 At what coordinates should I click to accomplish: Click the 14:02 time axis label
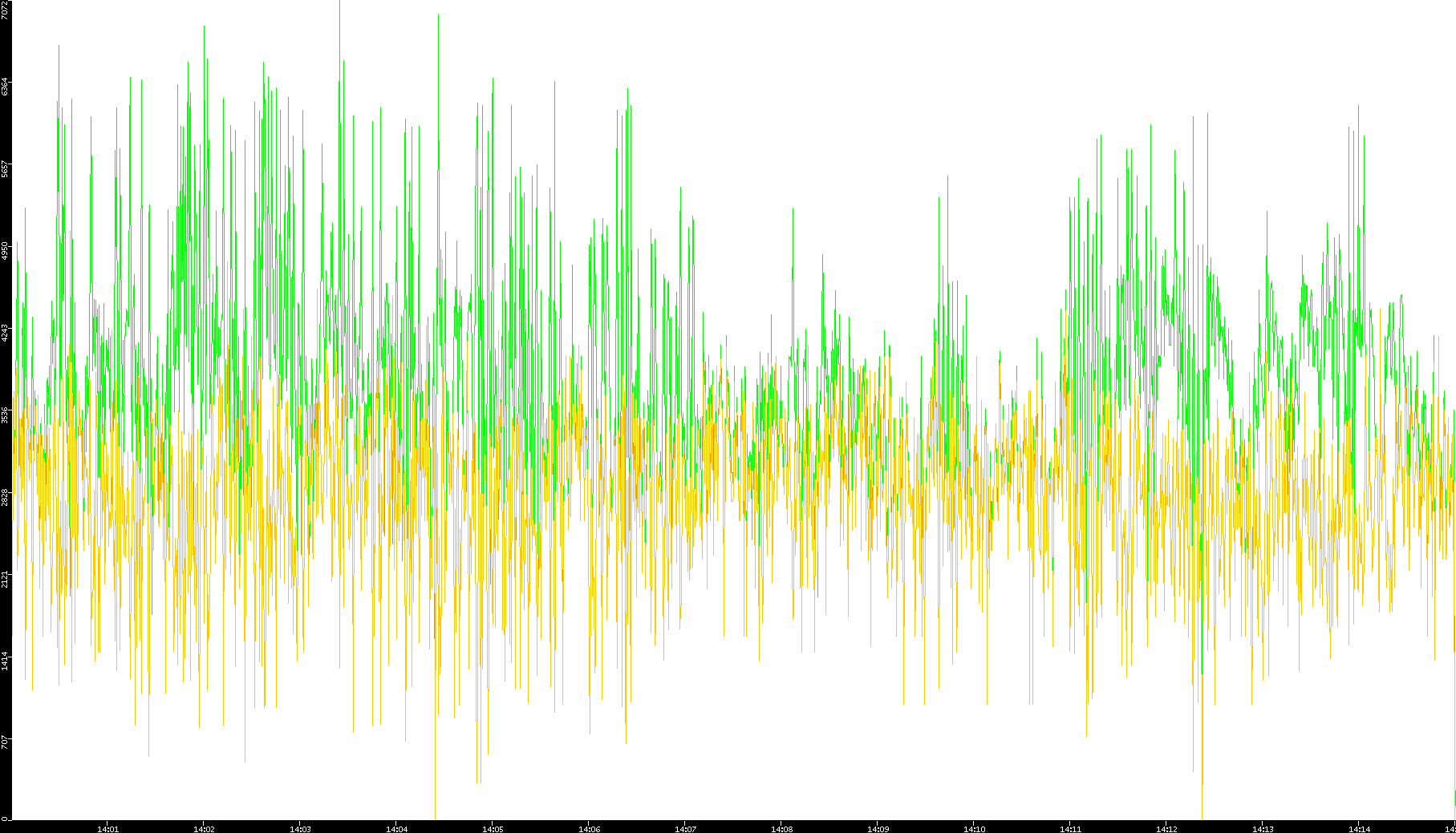click(x=204, y=829)
